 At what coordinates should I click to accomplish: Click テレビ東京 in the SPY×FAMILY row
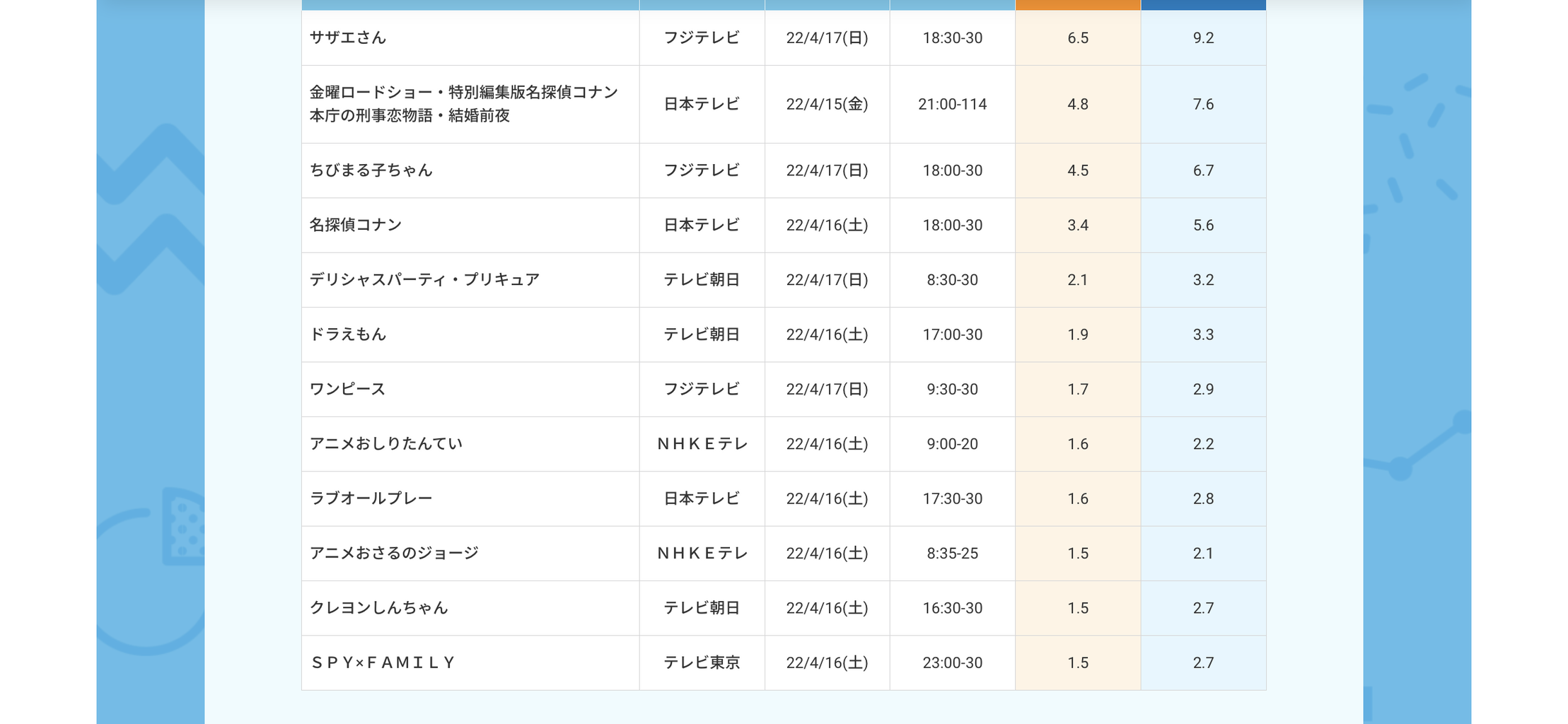[702, 662]
